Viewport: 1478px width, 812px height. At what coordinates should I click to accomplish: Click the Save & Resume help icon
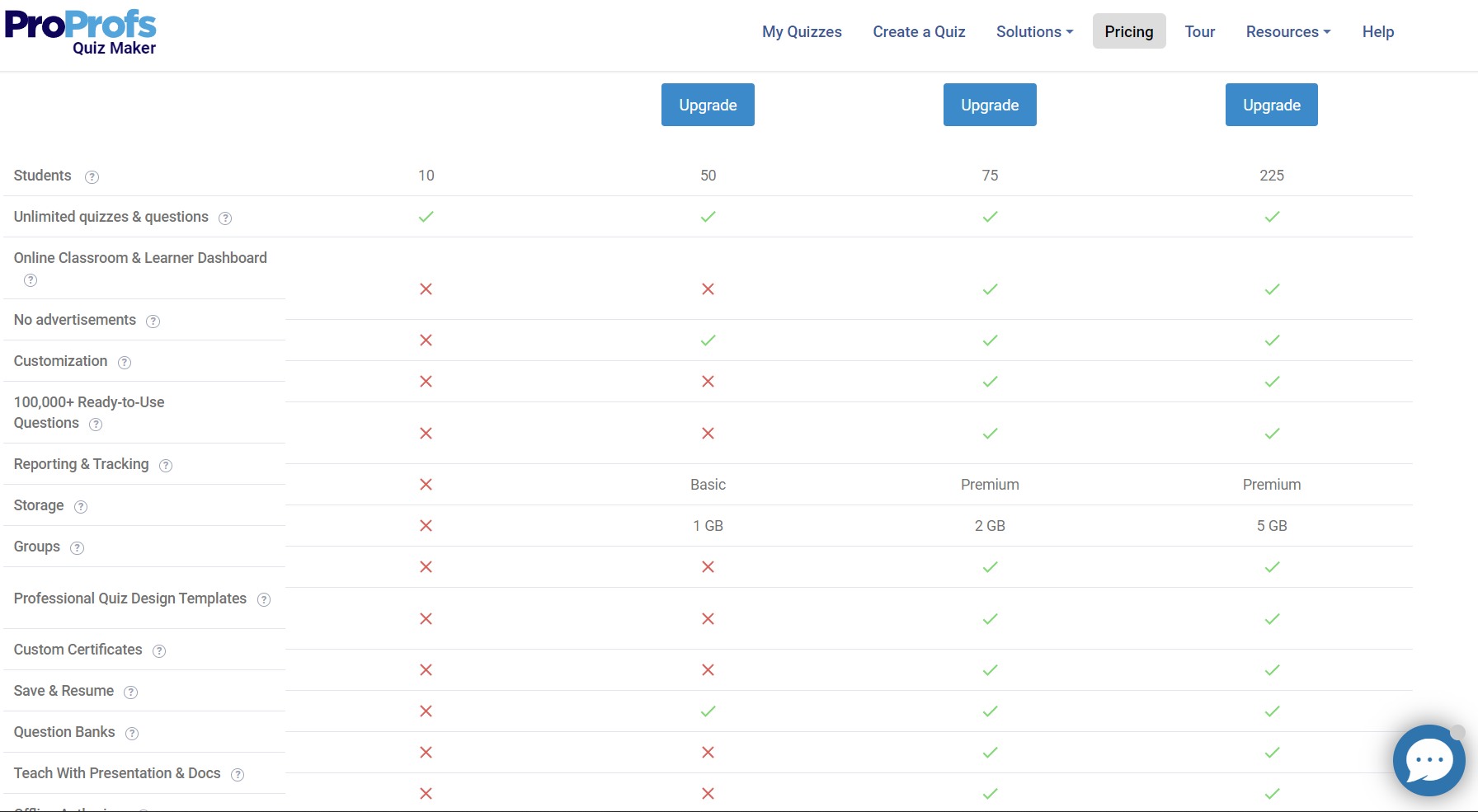click(x=131, y=692)
